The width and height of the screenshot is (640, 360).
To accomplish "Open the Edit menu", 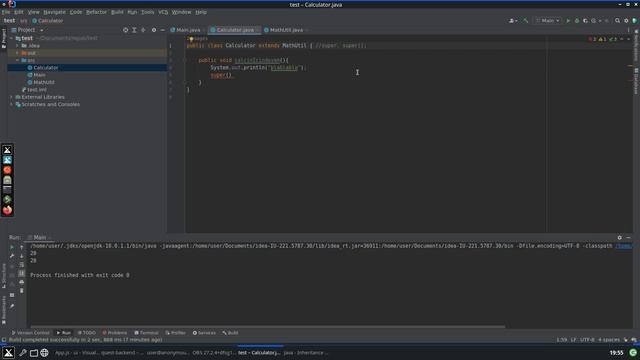I will (19, 12).
